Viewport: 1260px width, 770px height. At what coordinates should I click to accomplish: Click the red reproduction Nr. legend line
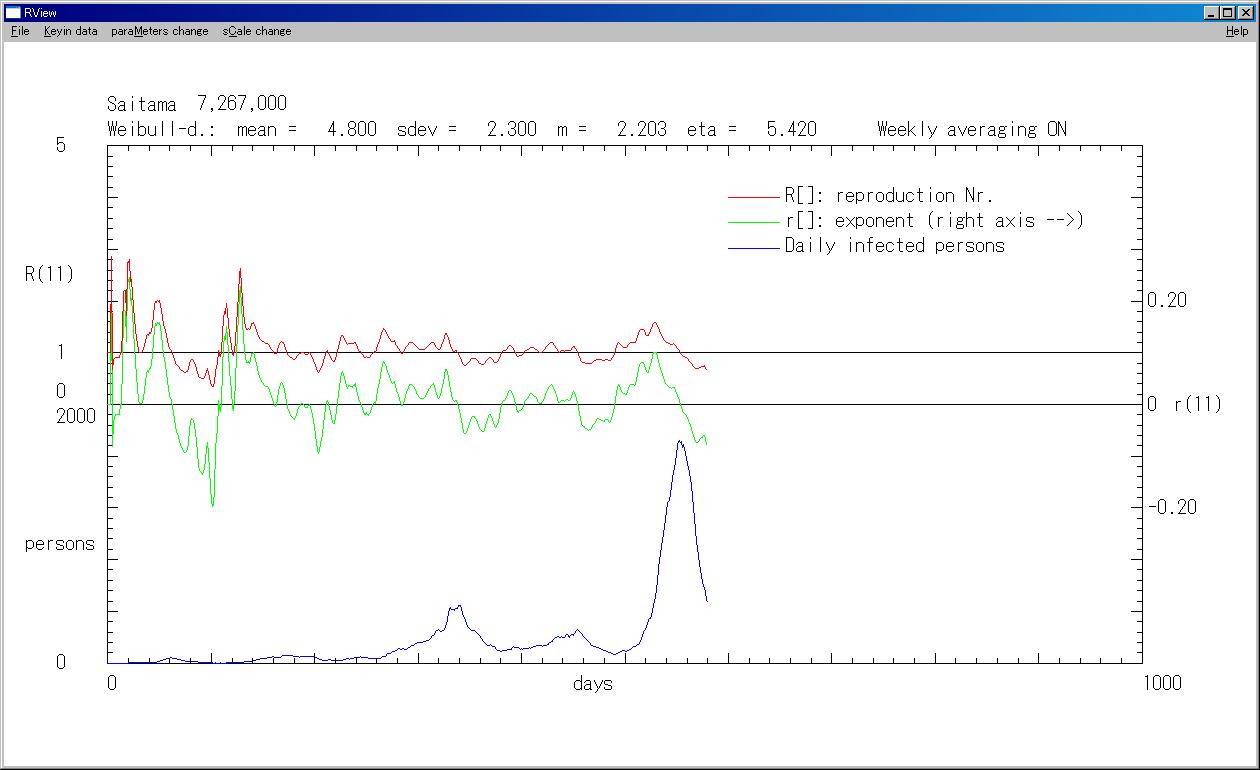coord(753,197)
